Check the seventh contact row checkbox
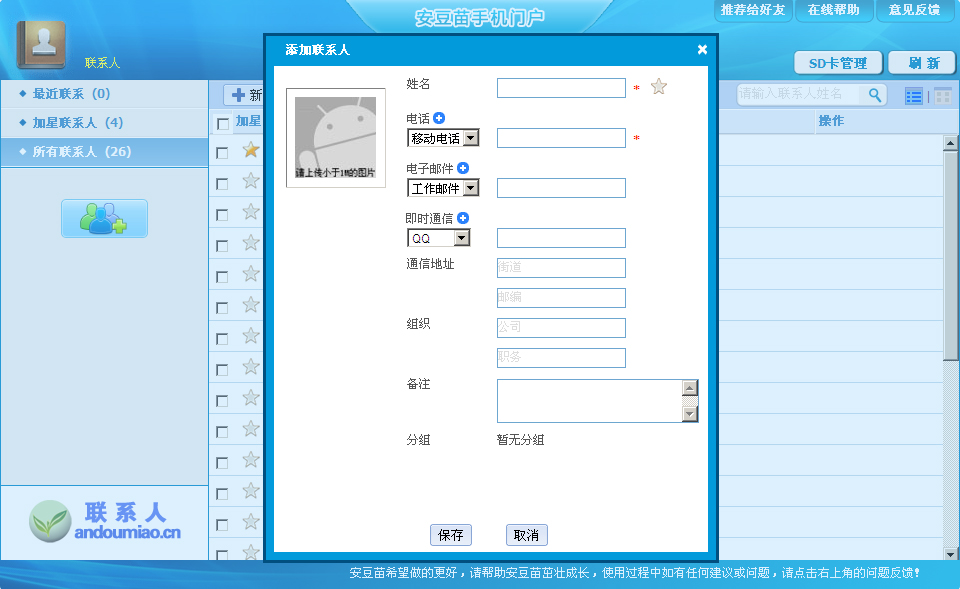Screen dimensions: 960x589 tap(222, 339)
